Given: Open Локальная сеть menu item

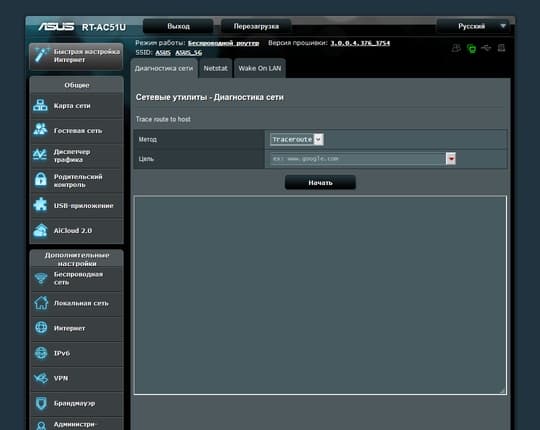Looking at the screenshot, I should click(77, 303).
